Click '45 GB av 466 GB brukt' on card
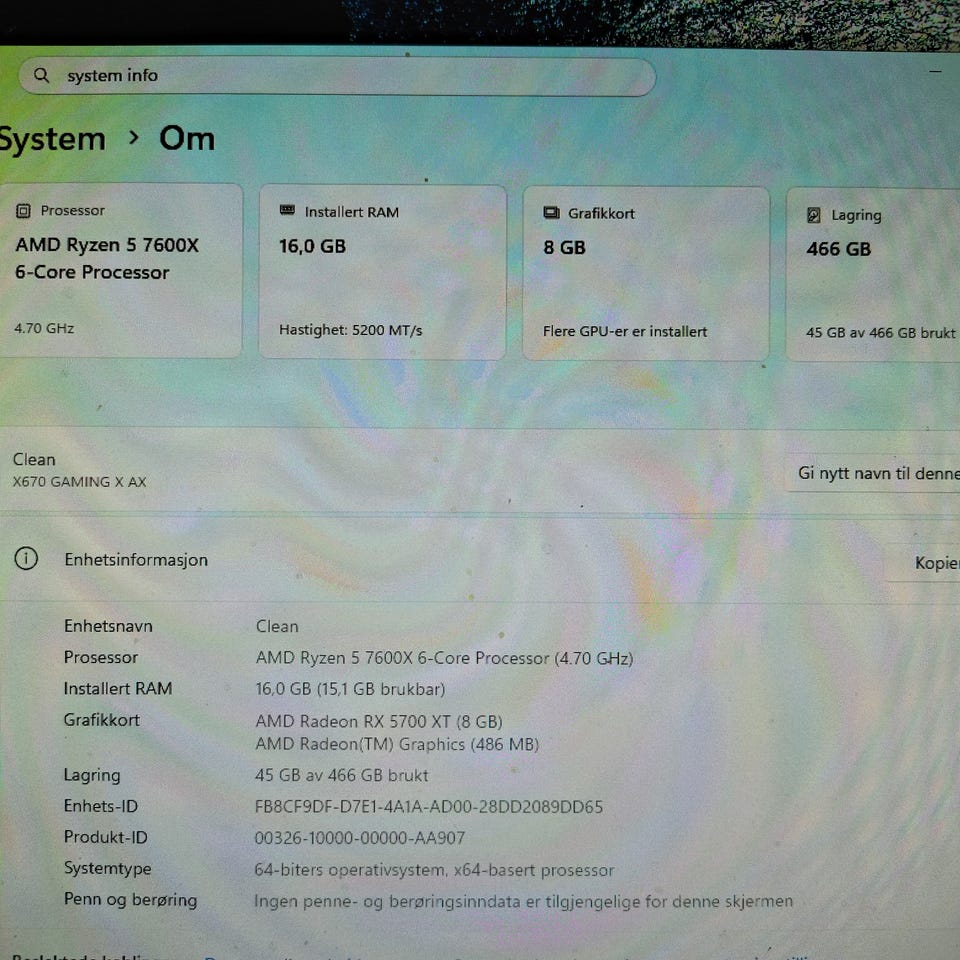 [x=880, y=333]
